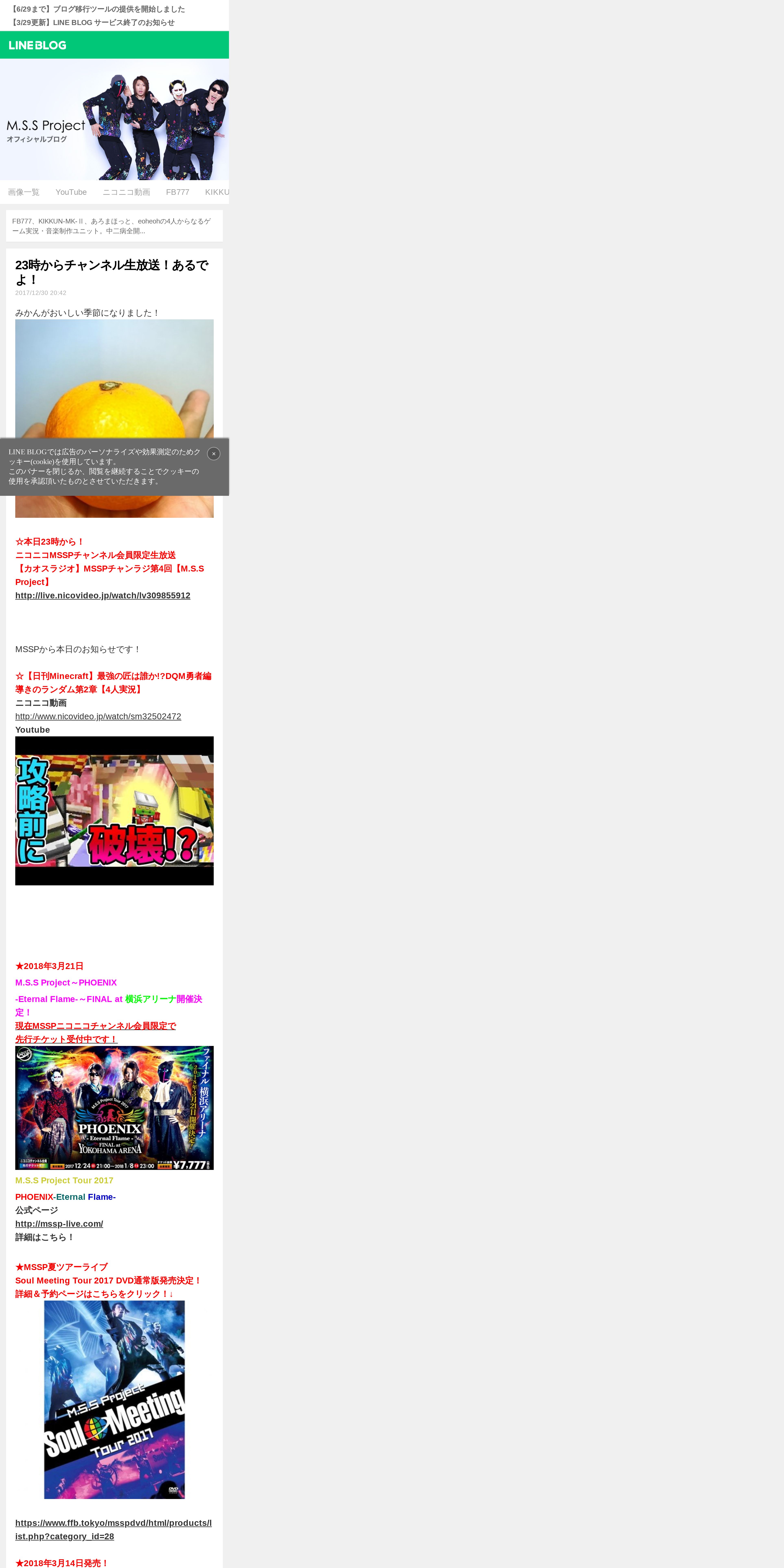Expand the blog description text box

(114, 226)
